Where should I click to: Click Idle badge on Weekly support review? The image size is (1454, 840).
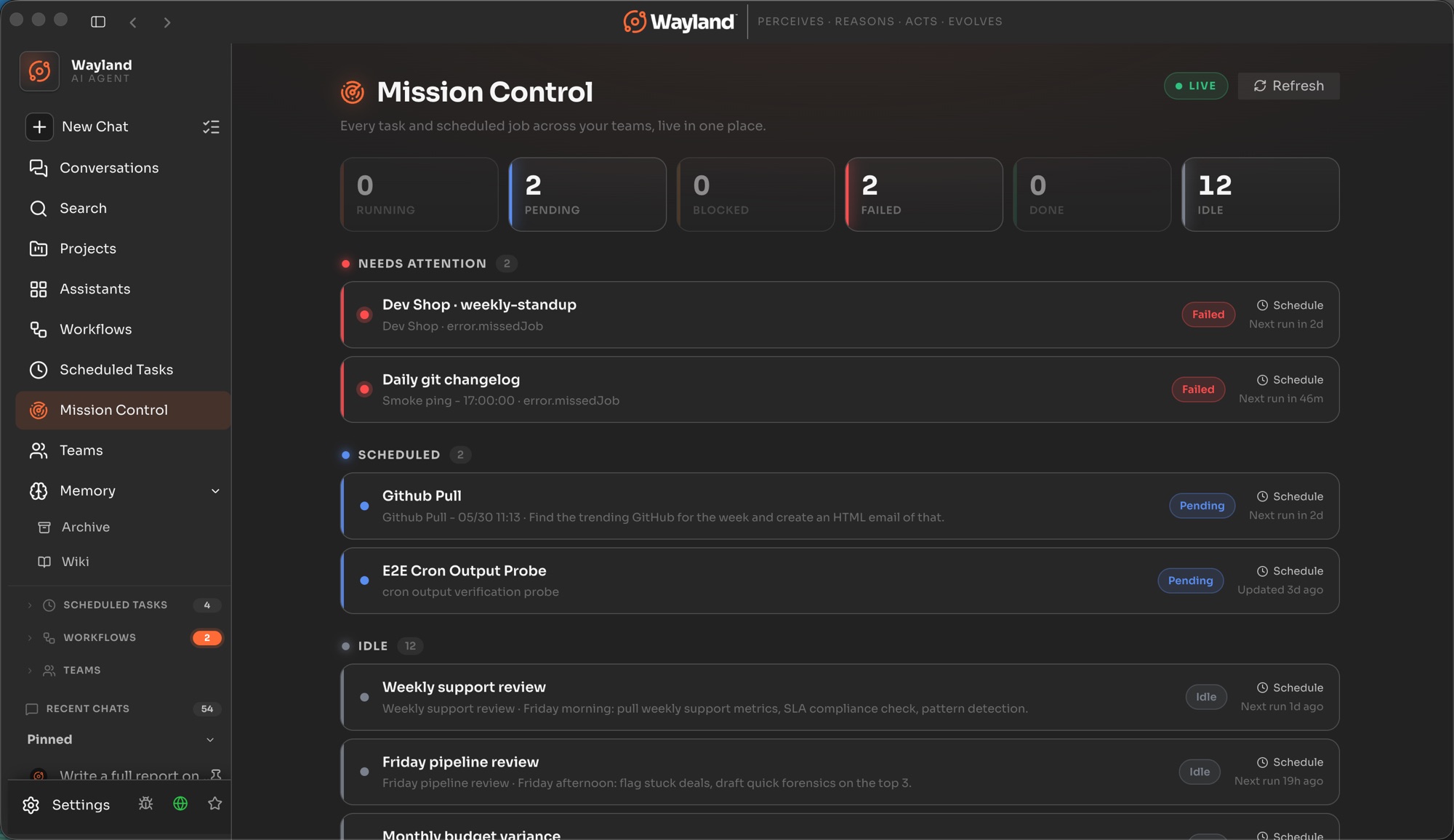pos(1206,697)
